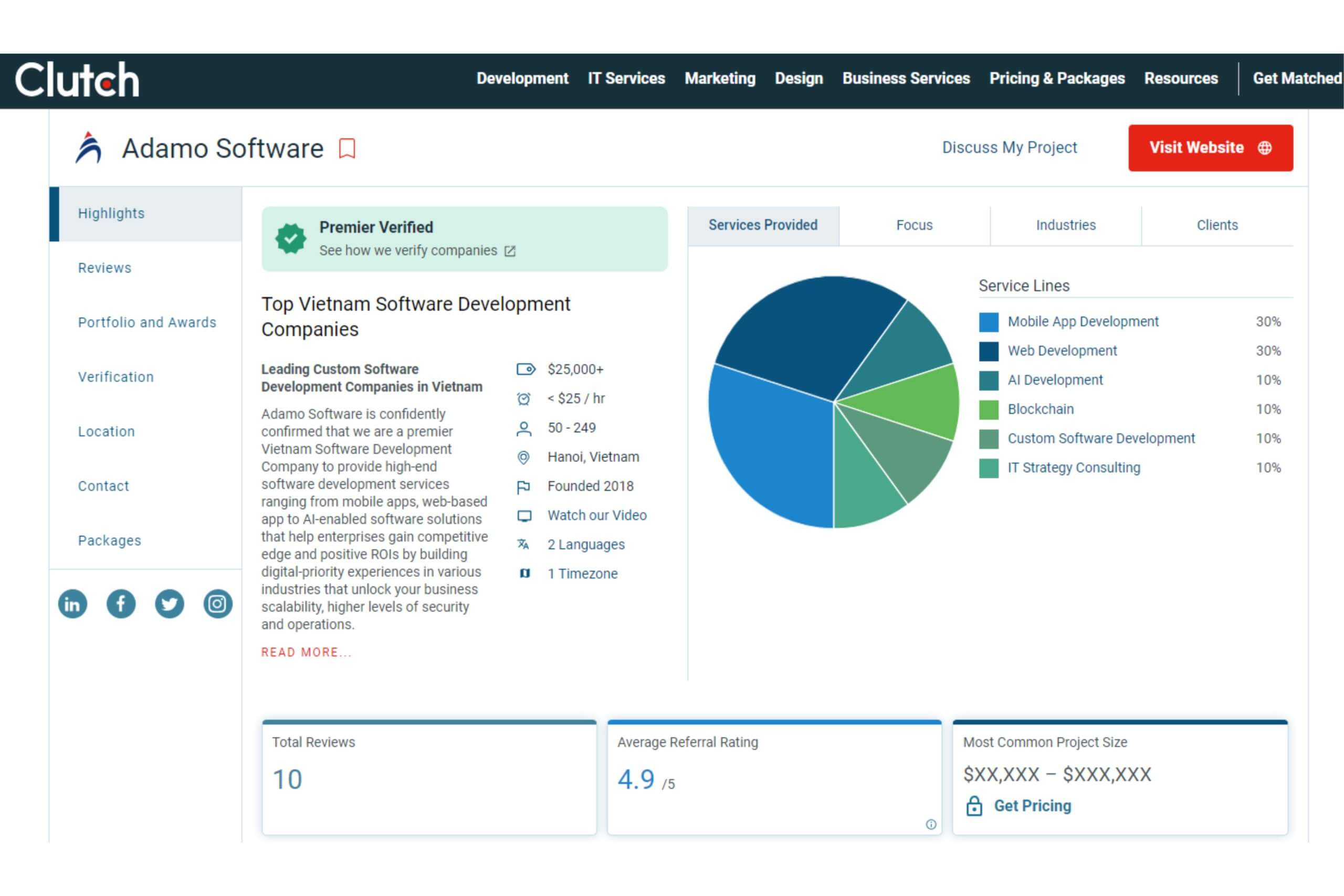Click the Discuss My Project link
The image size is (1344, 896).
pos(1009,147)
